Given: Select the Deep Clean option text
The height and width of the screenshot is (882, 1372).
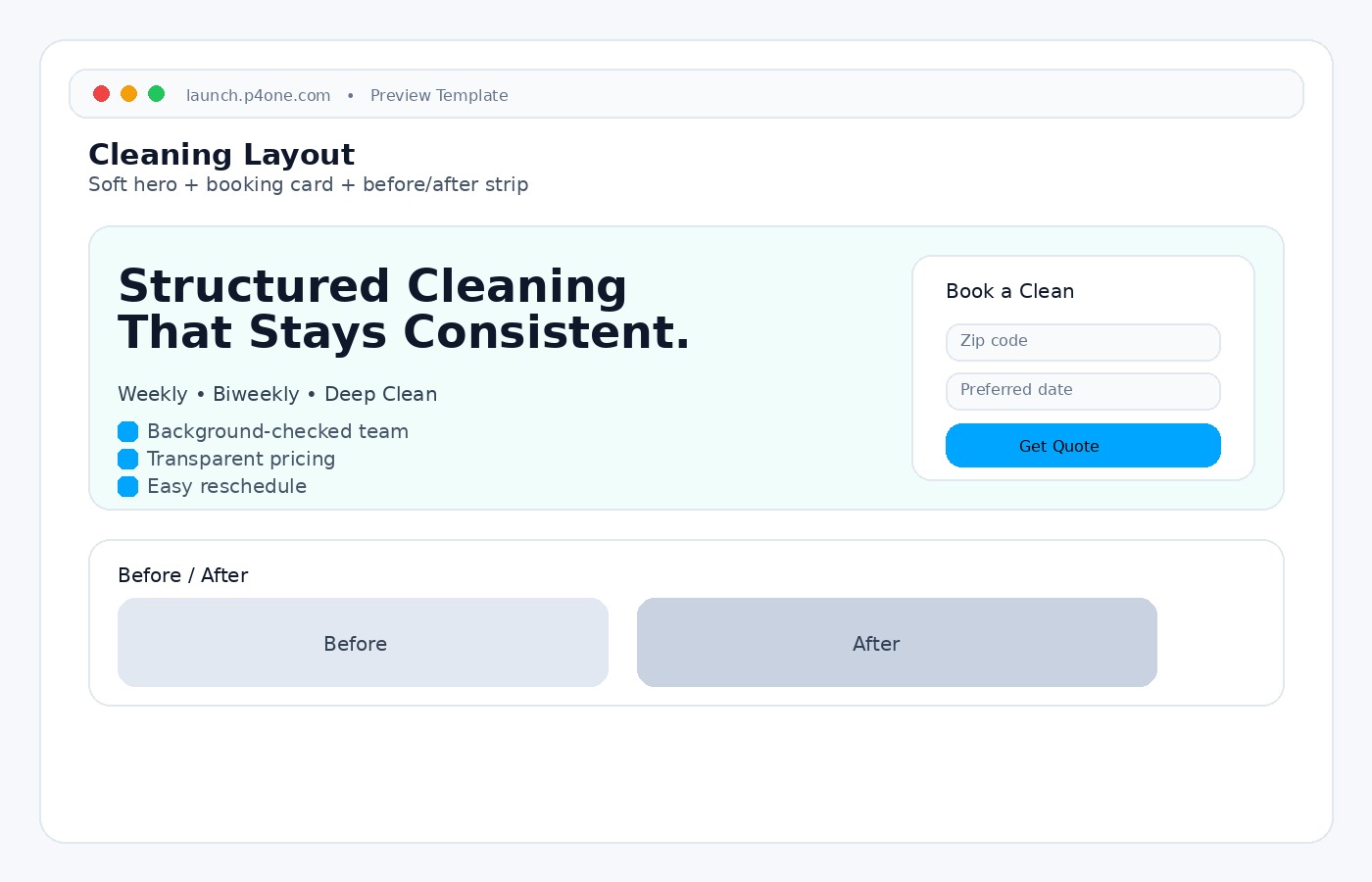Looking at the screenshot, I should click(380, 394).
